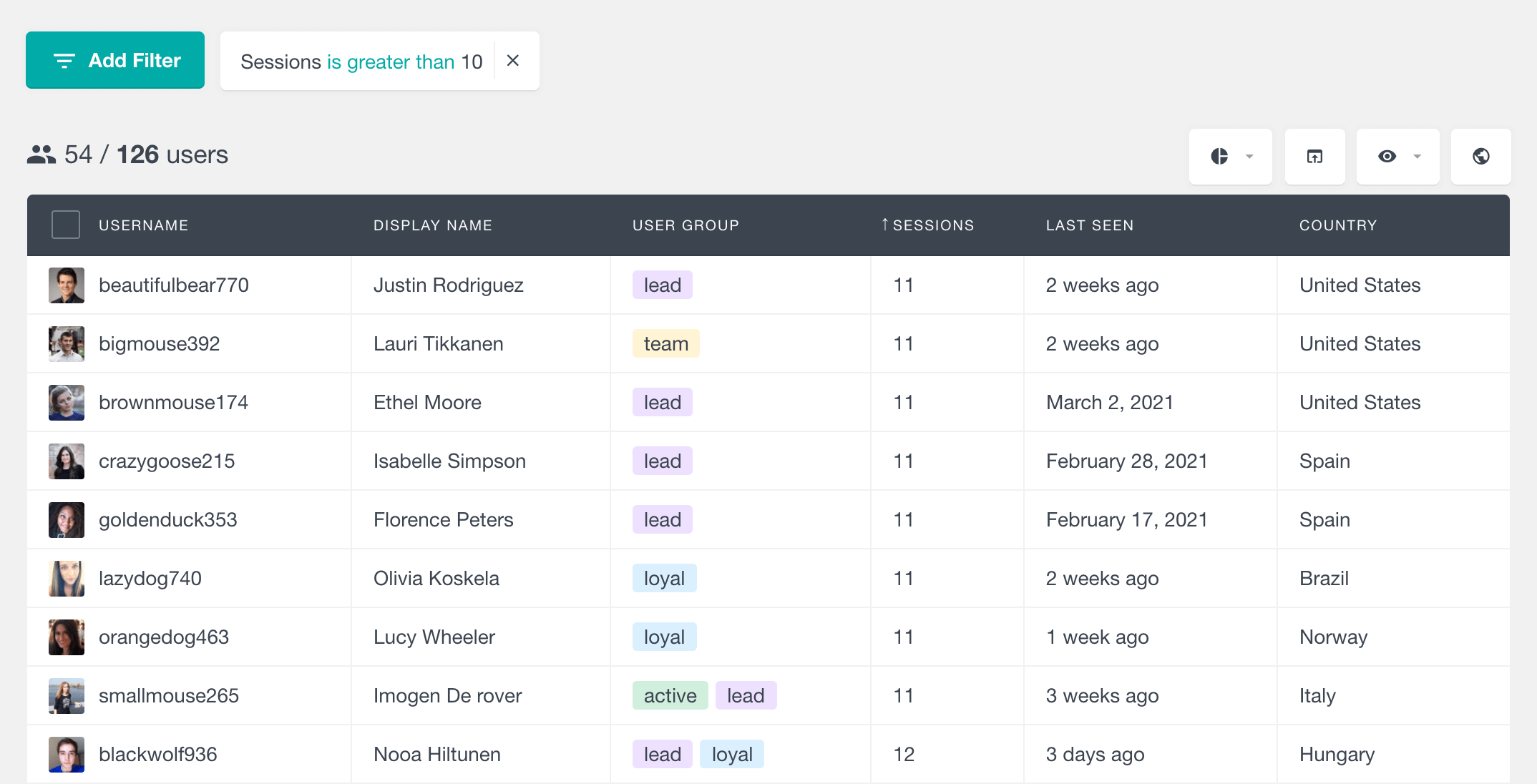This screenshot has height=784, width=1537.
Task: Open the eye column visibility dropdown
Action: [x=1398, y=156]
